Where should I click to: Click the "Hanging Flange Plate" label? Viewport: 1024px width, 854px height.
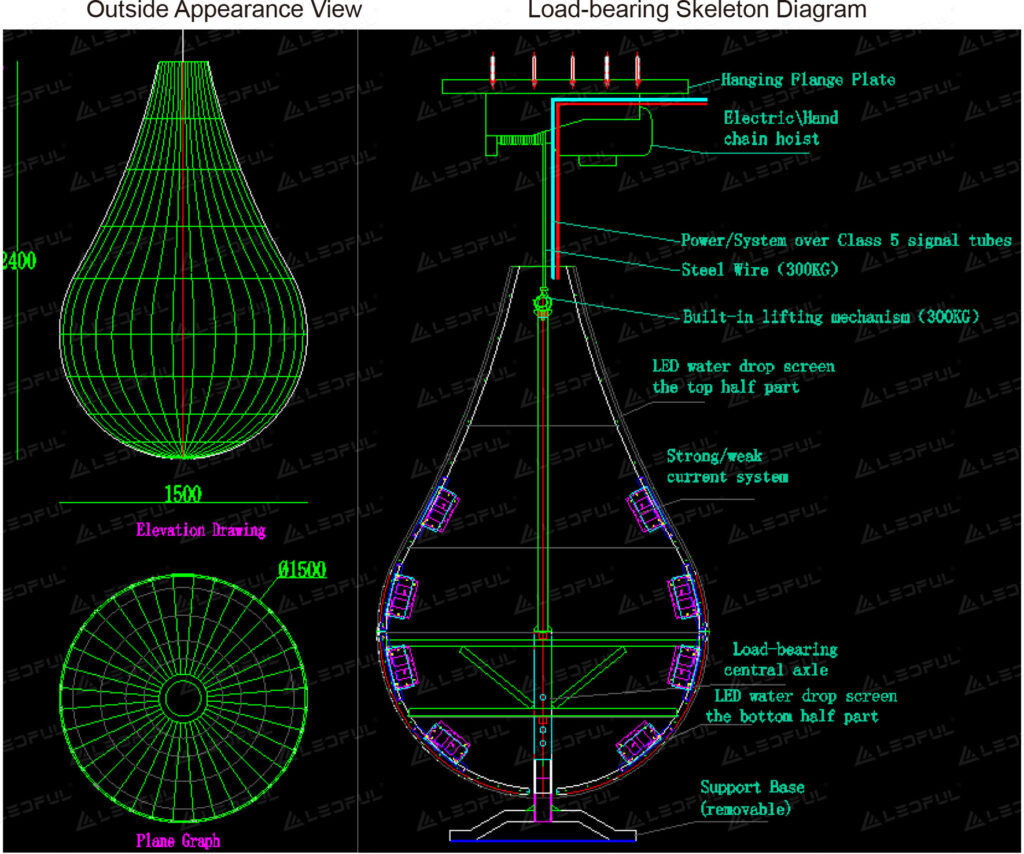(808, 80)
